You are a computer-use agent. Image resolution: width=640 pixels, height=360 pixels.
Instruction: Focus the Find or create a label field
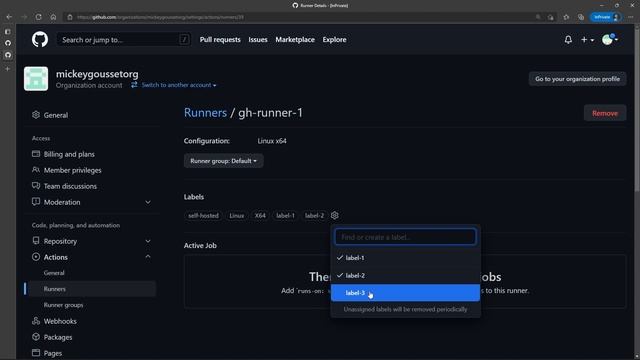click(405, 237)
